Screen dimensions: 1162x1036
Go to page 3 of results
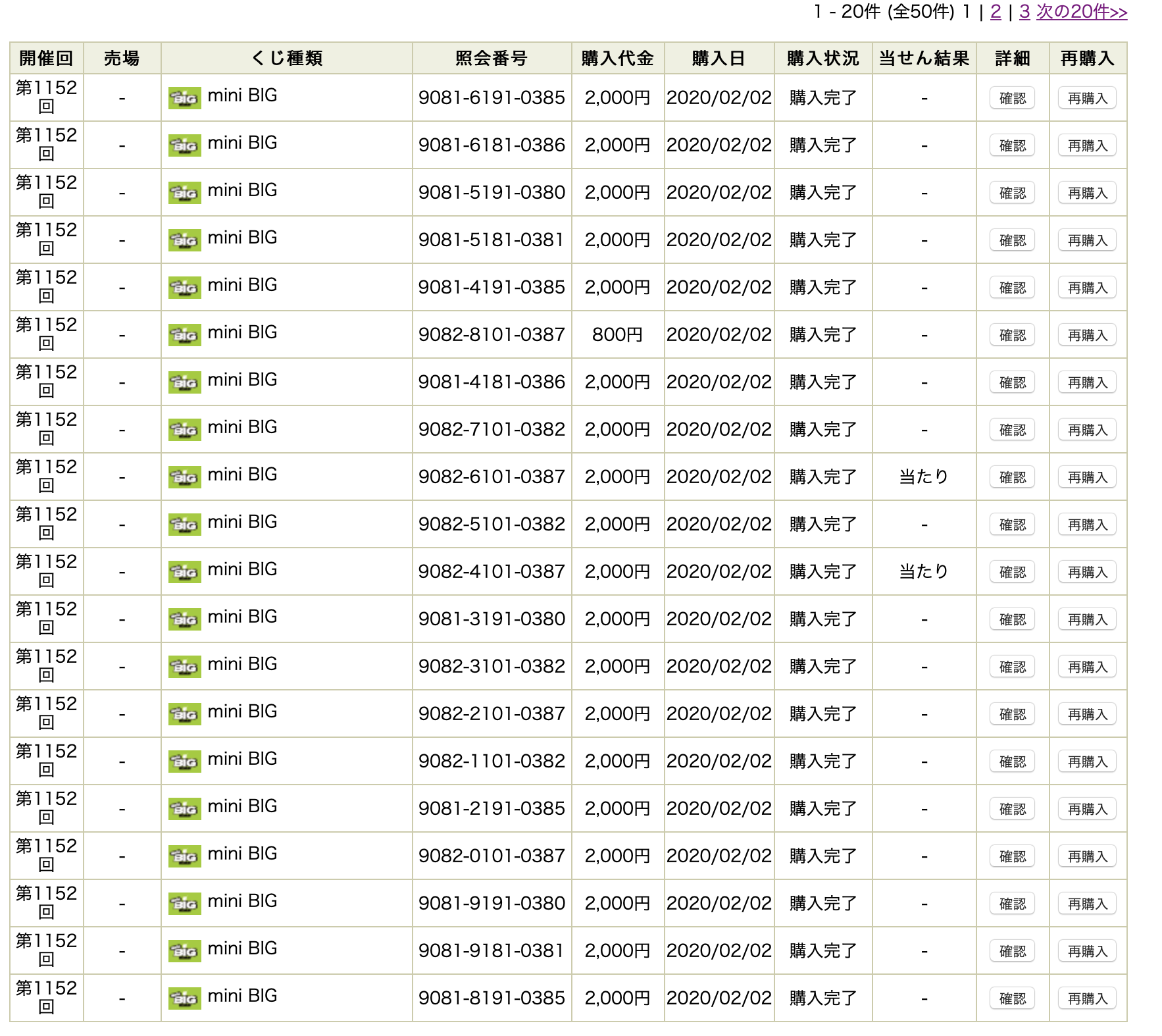coord(1024,12)
